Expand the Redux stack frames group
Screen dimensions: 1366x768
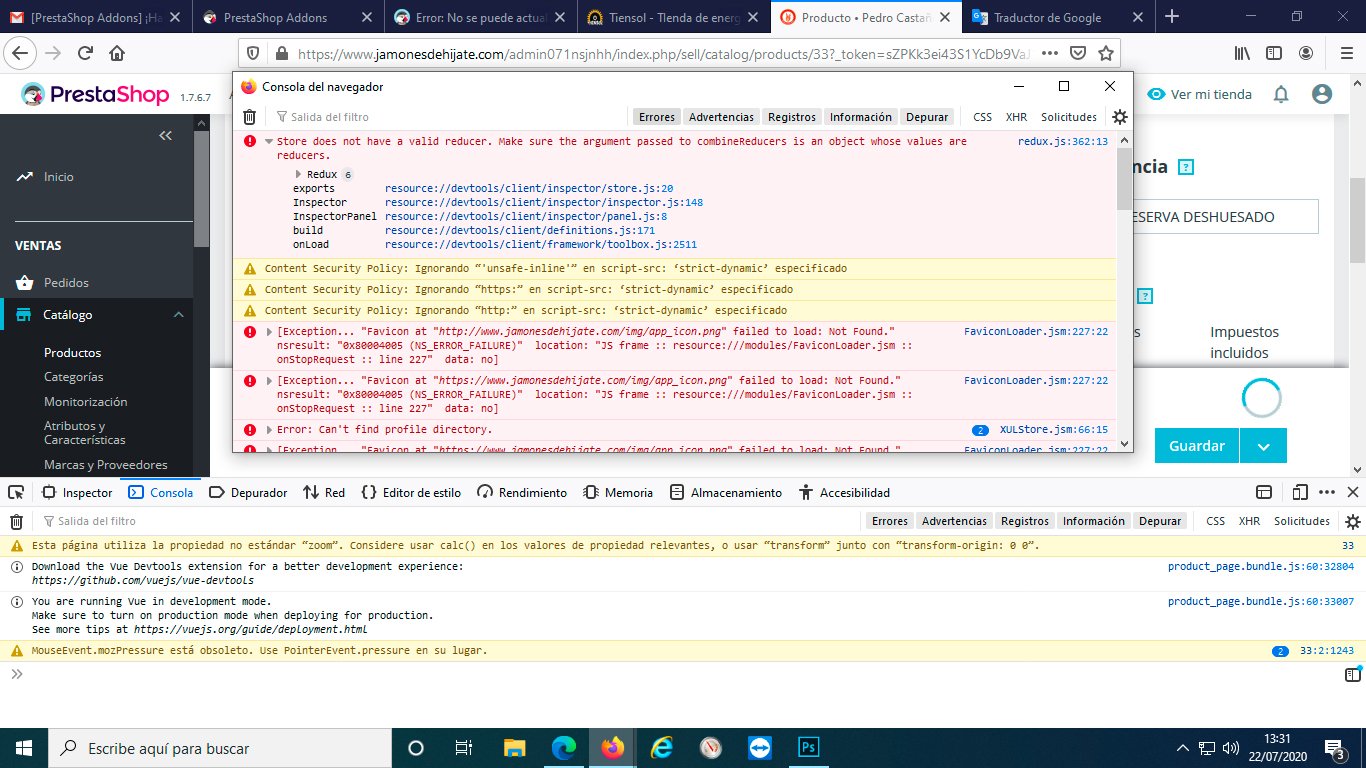tap(298, 174)
